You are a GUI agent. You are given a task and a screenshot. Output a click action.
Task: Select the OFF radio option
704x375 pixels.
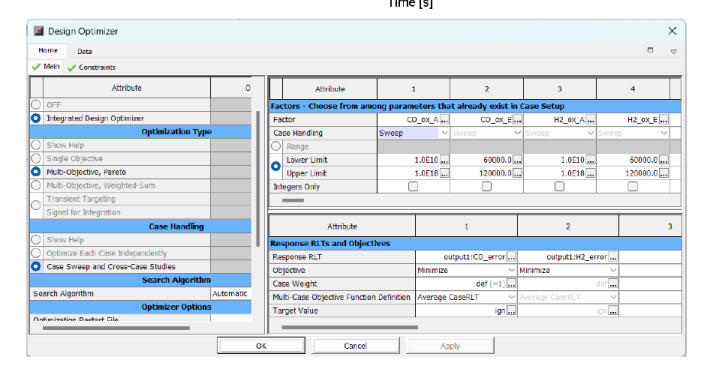[36, 105]
